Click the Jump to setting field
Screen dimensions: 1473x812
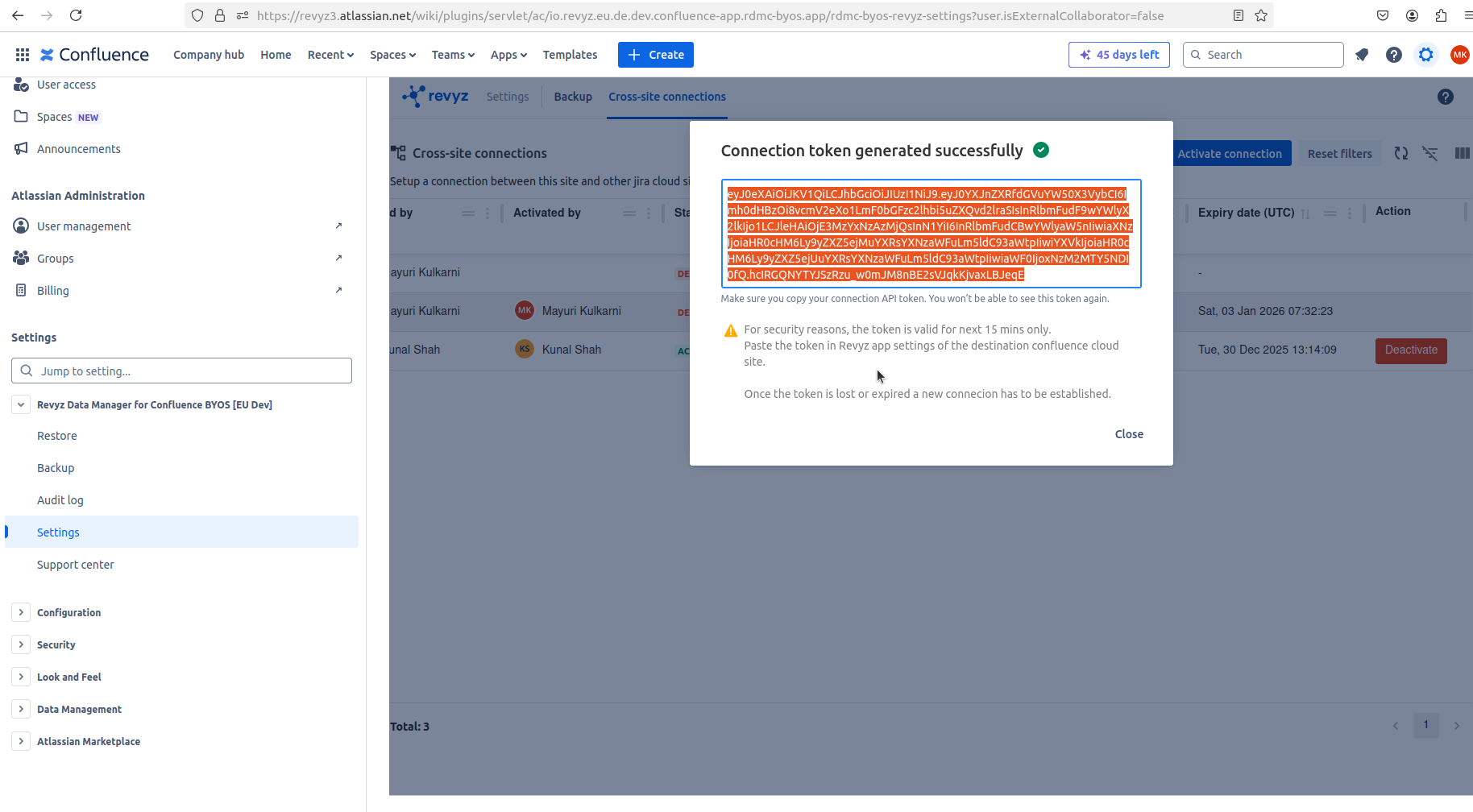pyautogui.click(x=181, y=371)
